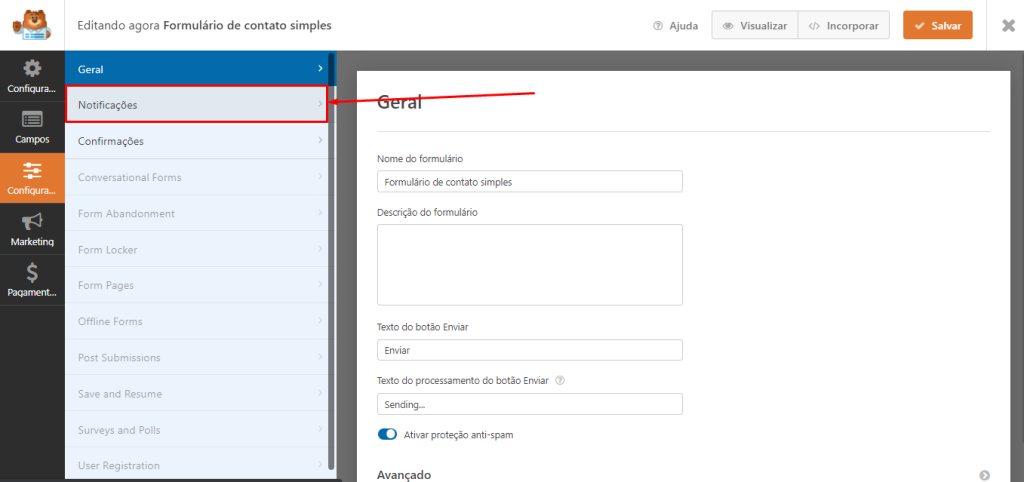Expand the Avançado section arrow
Image resolution: width=1024 pixels, height=482 pixels.
pos(985,475)
